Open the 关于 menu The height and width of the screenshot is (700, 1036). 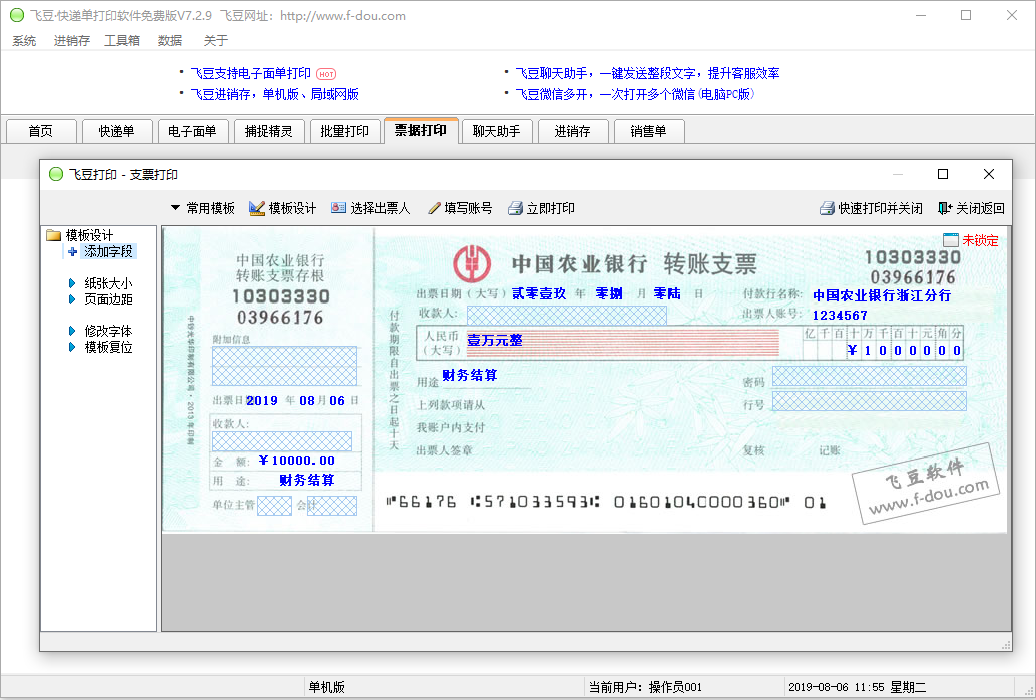coord(216,40)
